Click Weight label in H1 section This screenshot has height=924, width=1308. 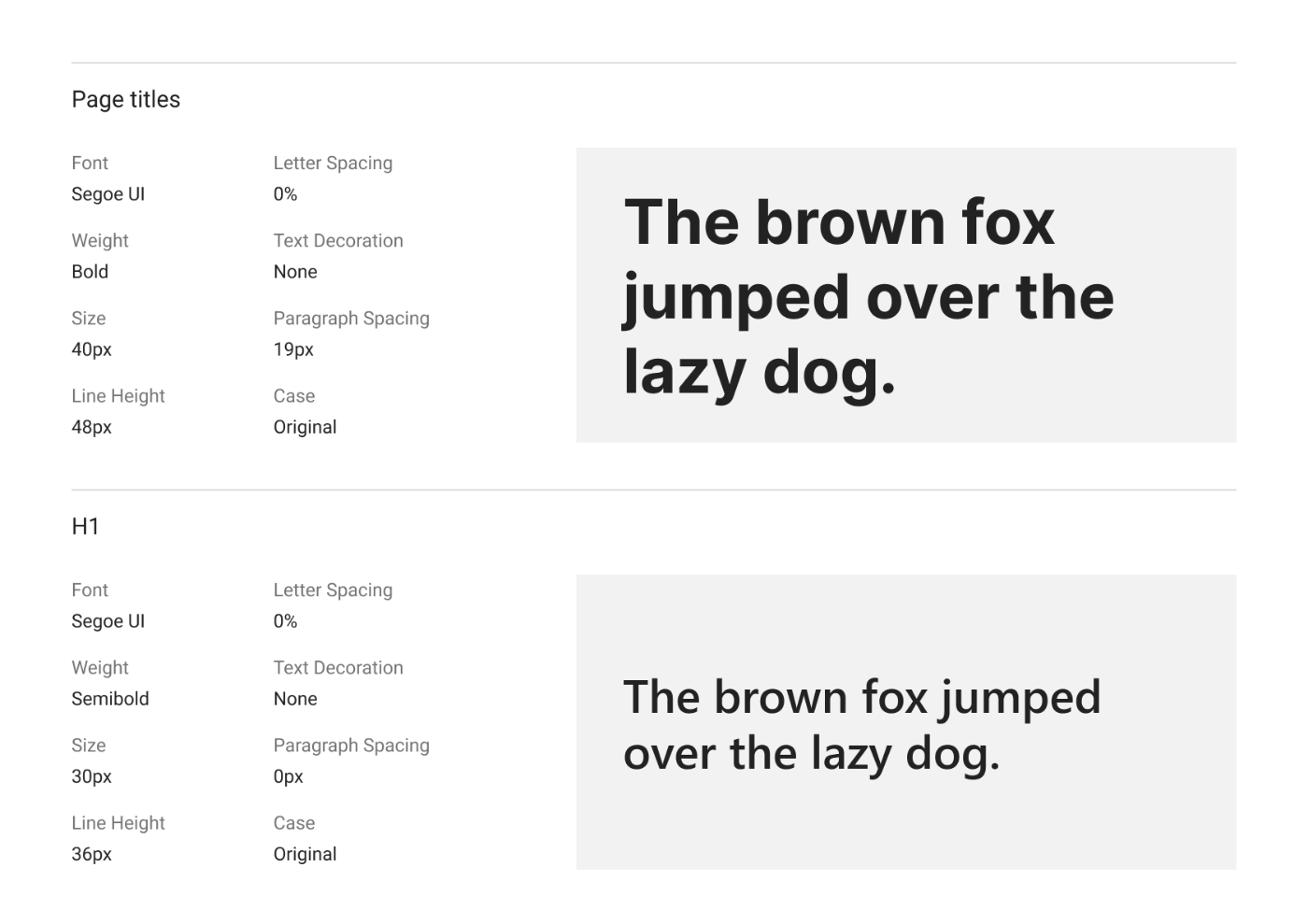pyautogui.click(x=100, y=667)
